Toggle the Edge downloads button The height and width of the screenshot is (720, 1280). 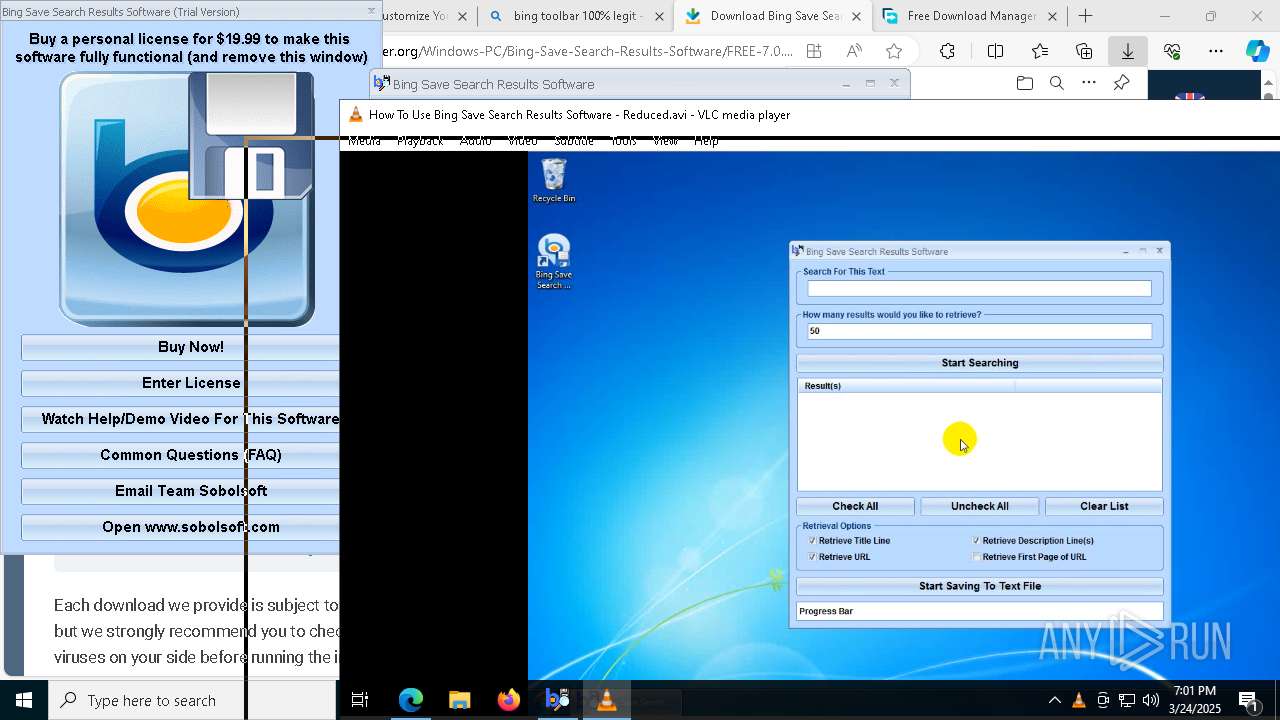pyautogui.click(x=1128, y=51)
